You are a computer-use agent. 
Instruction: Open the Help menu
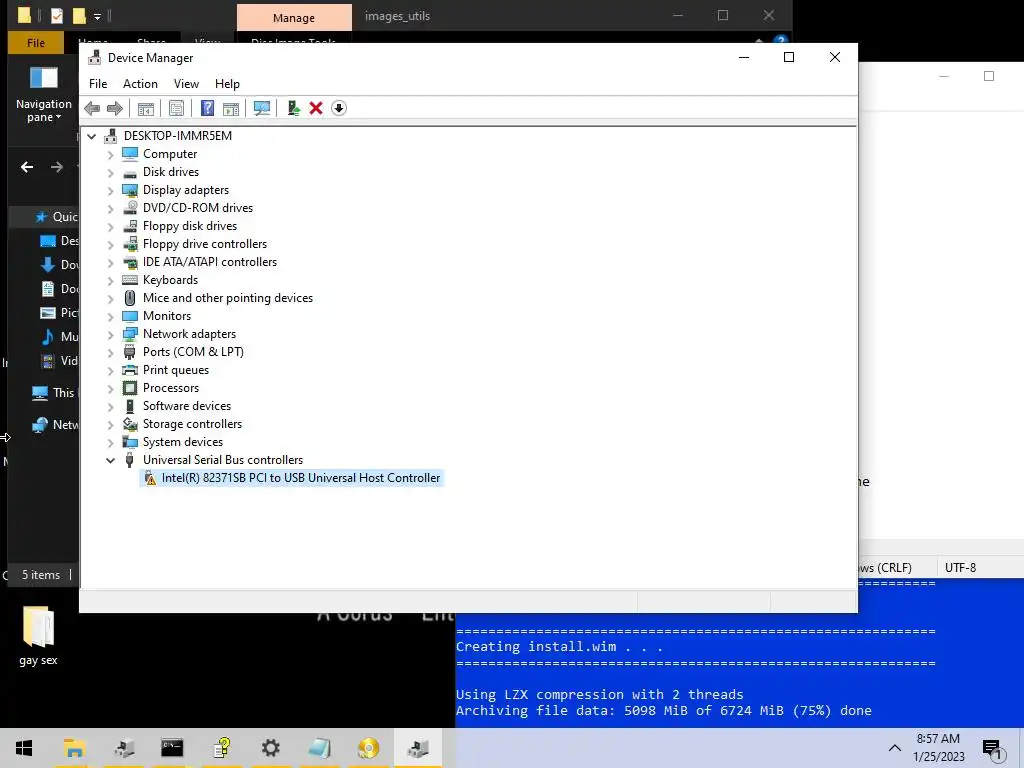pyautogui.click(x=227, y=84)
